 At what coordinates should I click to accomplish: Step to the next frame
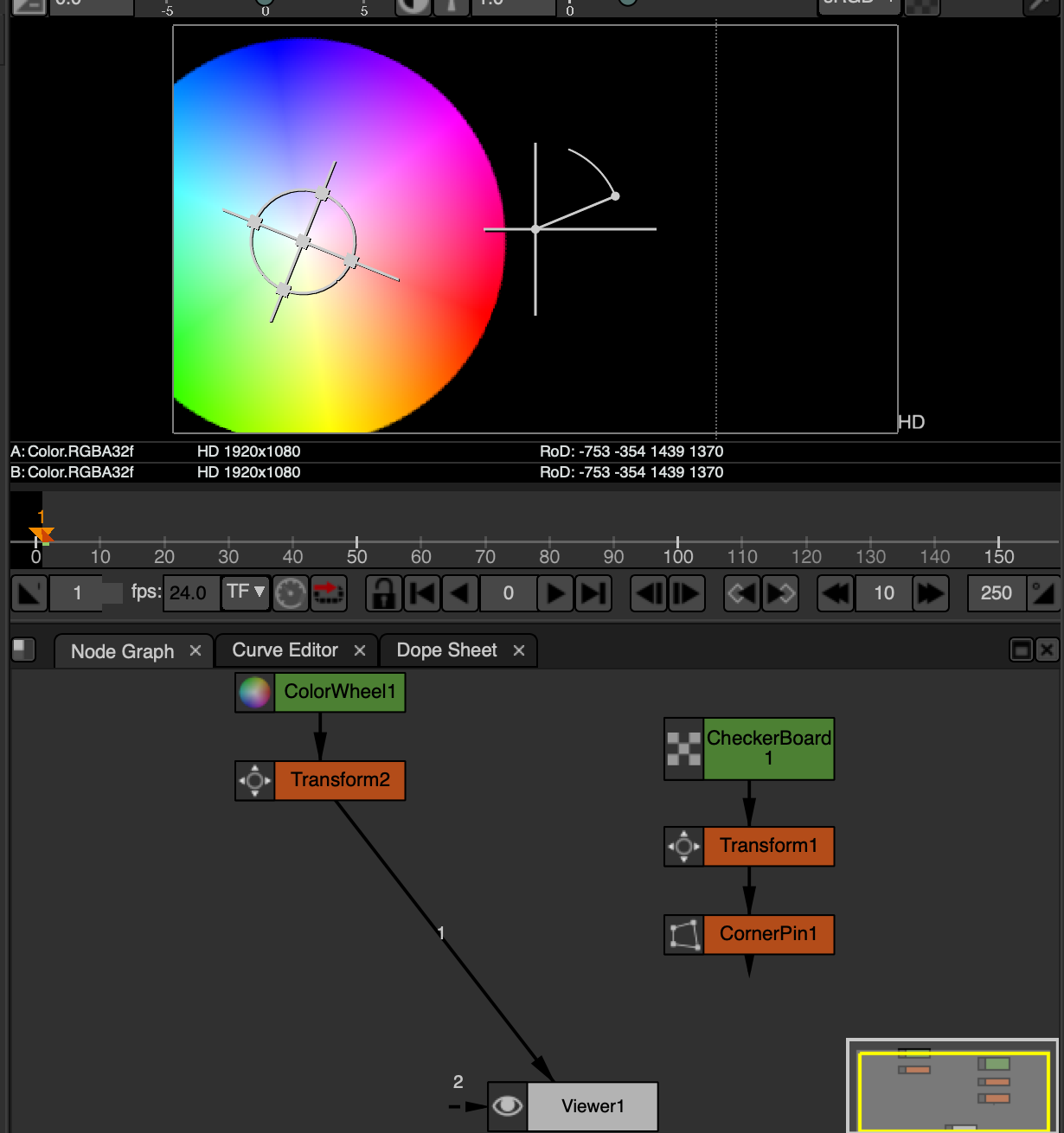coord(687,593)
